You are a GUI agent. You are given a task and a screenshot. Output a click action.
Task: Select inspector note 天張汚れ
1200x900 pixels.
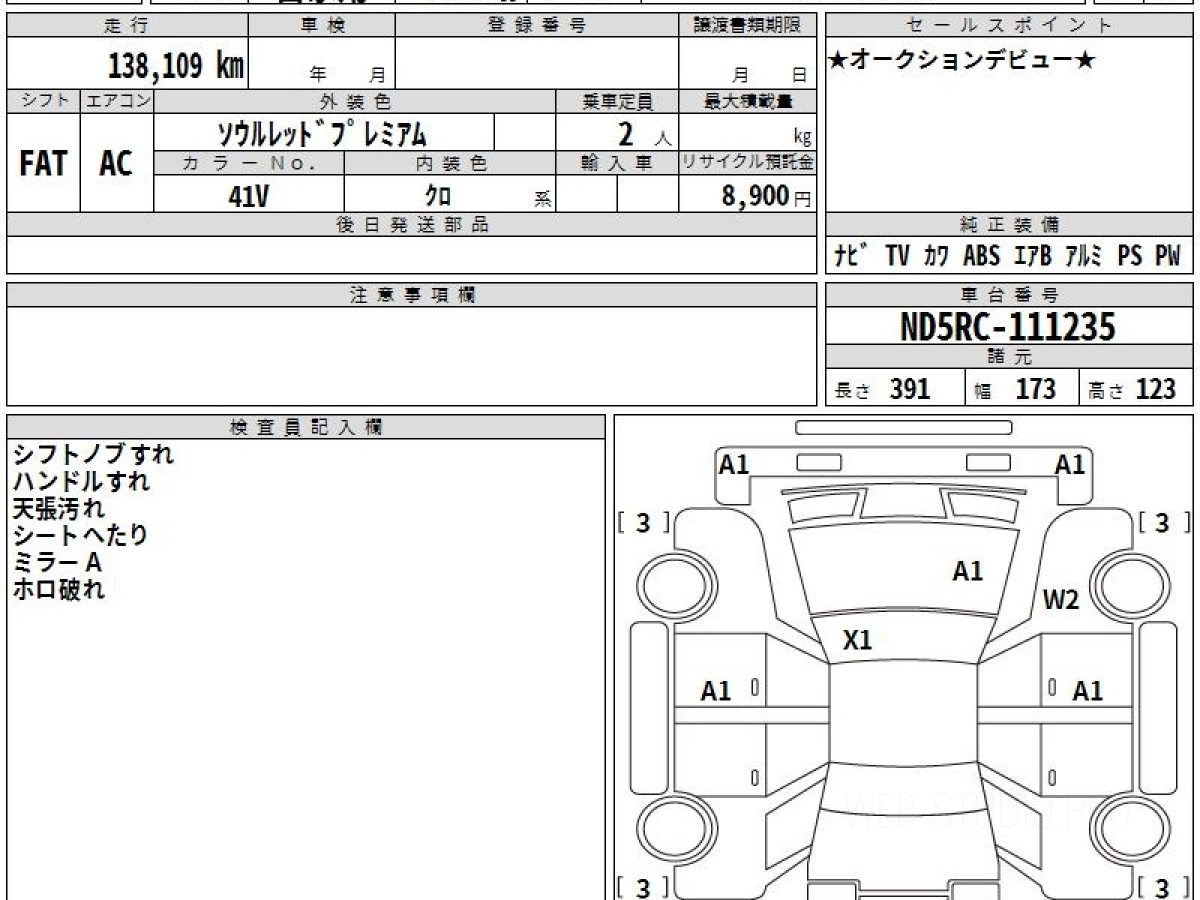click(x=58, y=508)
